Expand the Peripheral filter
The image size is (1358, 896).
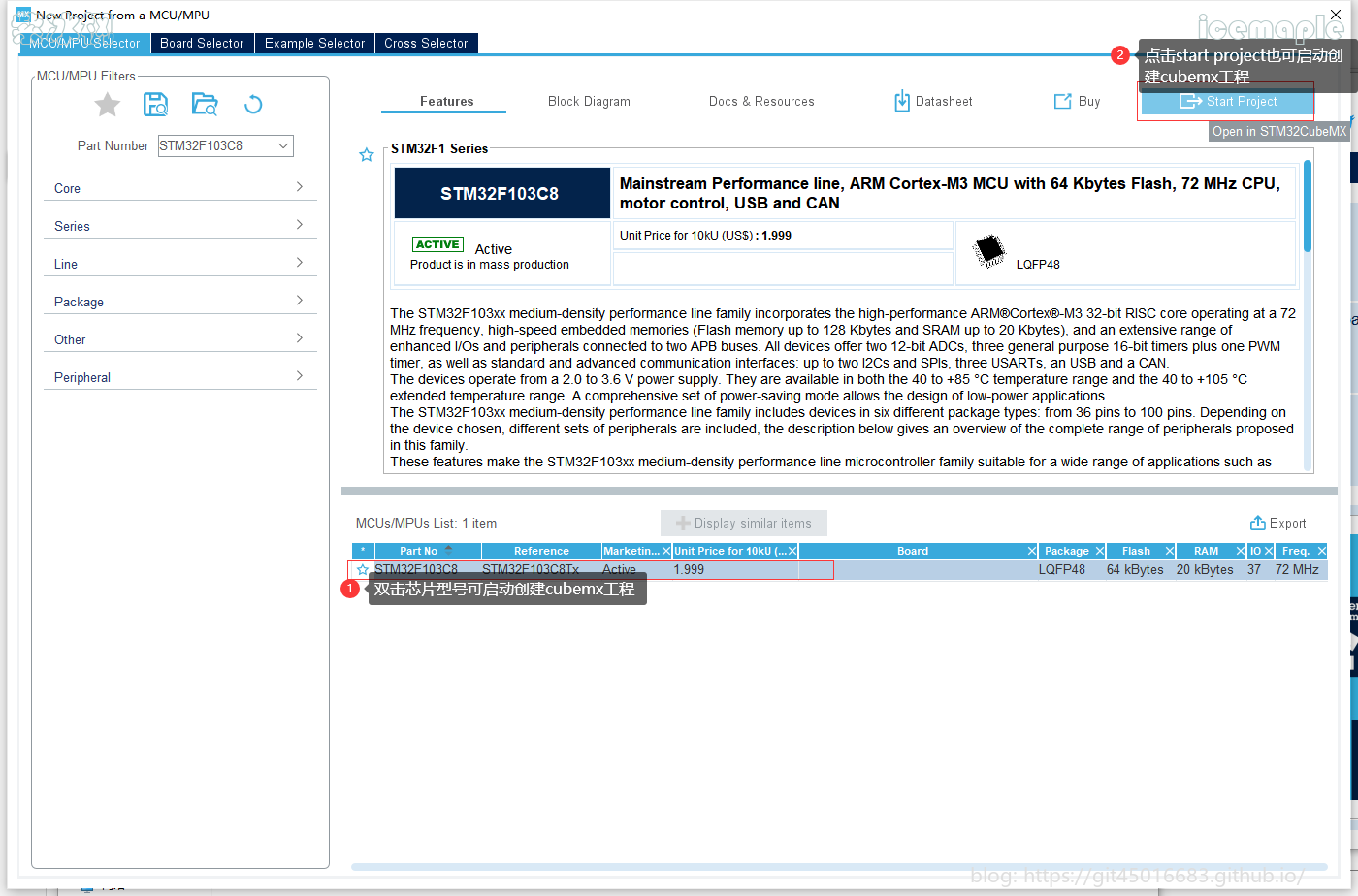(180, 377)
